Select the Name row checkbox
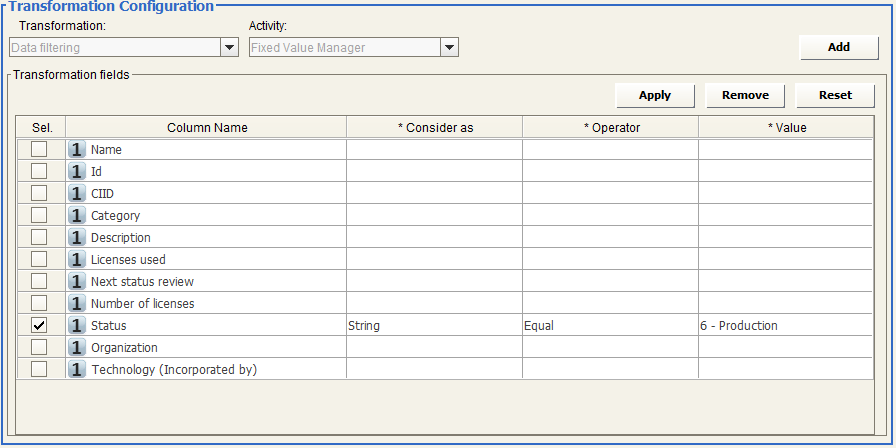Image resolution: width=896 pixels, height=448 pixels. point(39,150)
